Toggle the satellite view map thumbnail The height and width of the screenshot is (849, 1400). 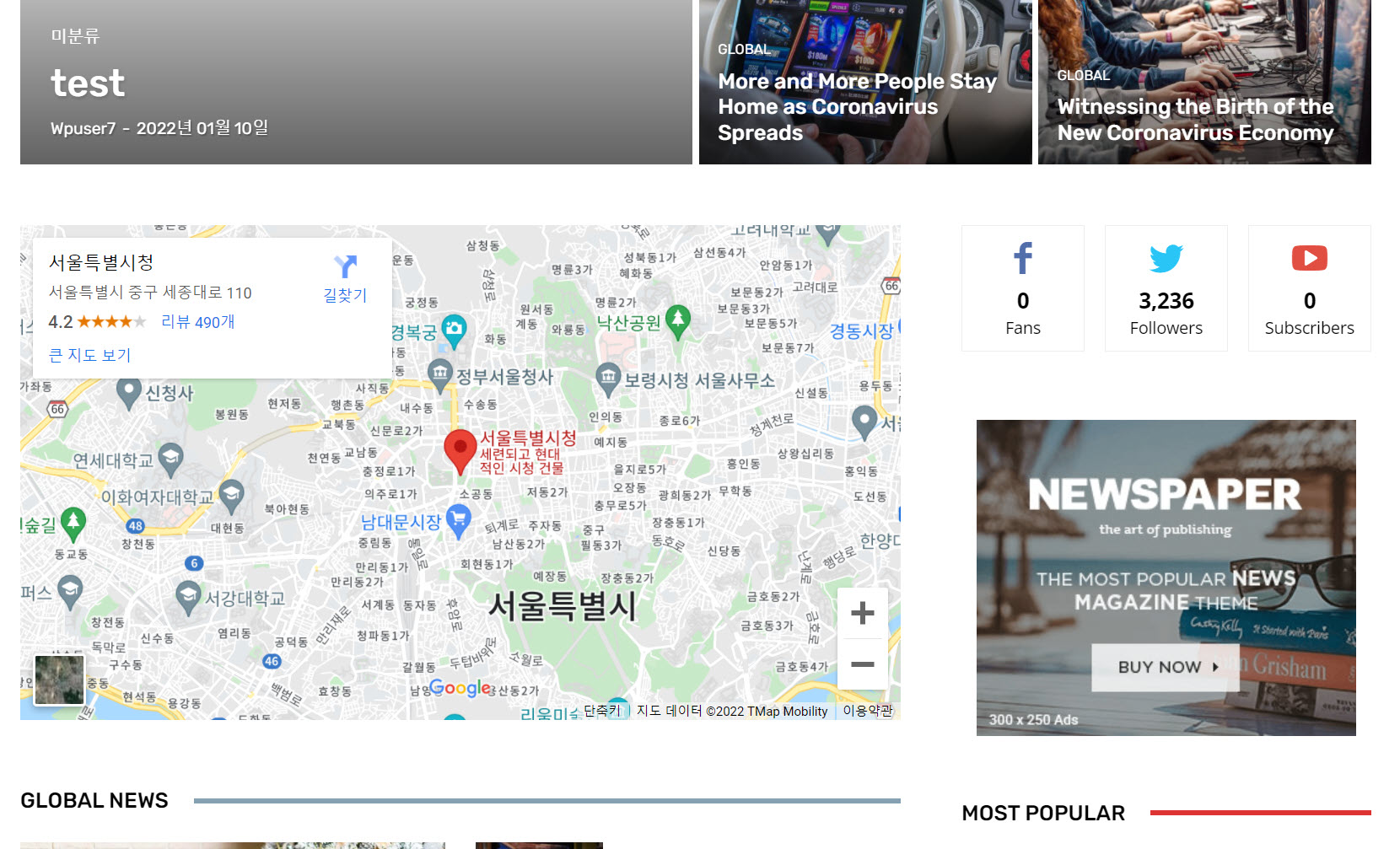(x=57, y=679)
